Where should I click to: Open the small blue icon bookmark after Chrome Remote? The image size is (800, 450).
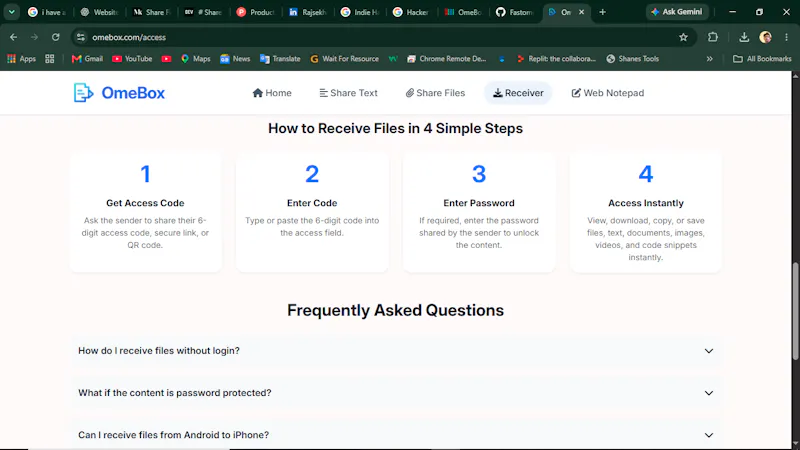pos(502,59)
